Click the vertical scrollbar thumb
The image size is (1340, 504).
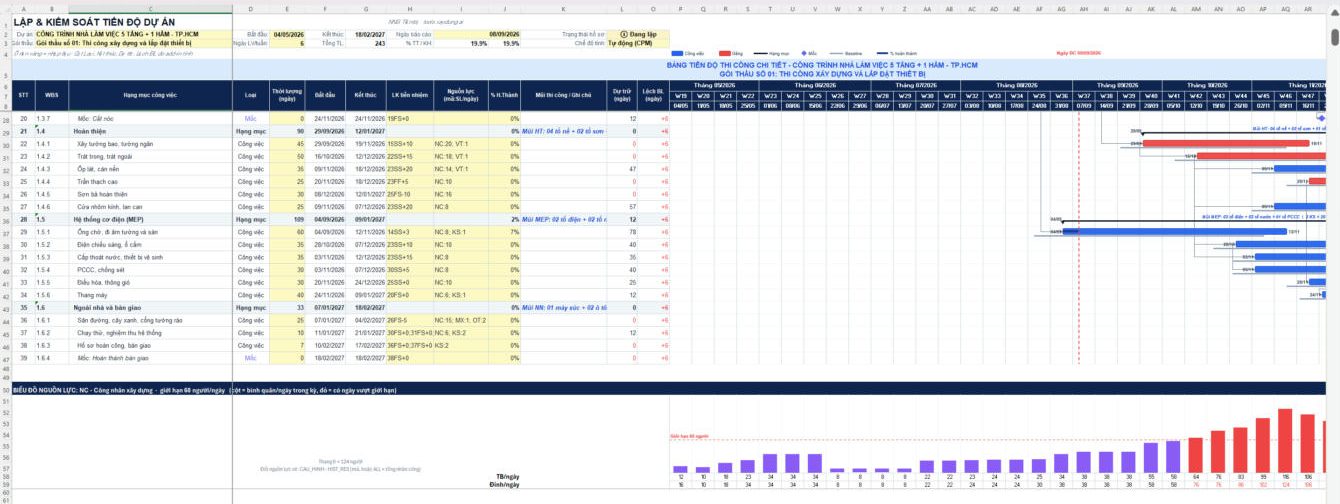pos(1334,36)
